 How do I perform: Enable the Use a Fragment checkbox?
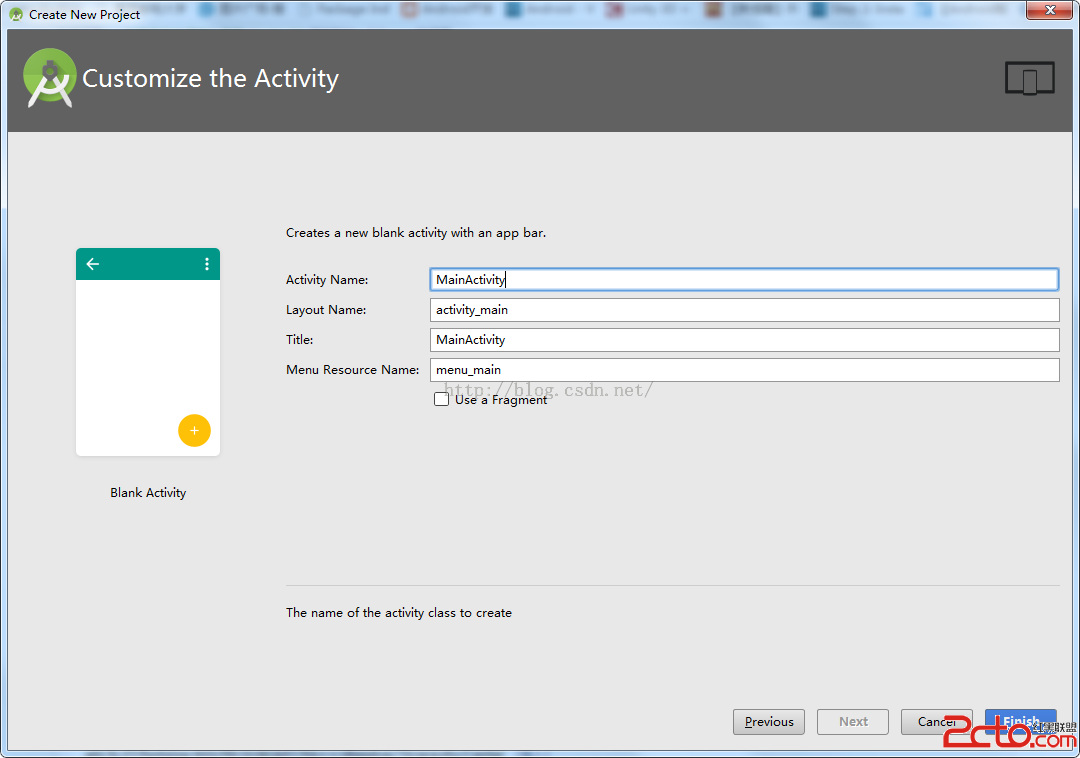click(x=441, y=399)
